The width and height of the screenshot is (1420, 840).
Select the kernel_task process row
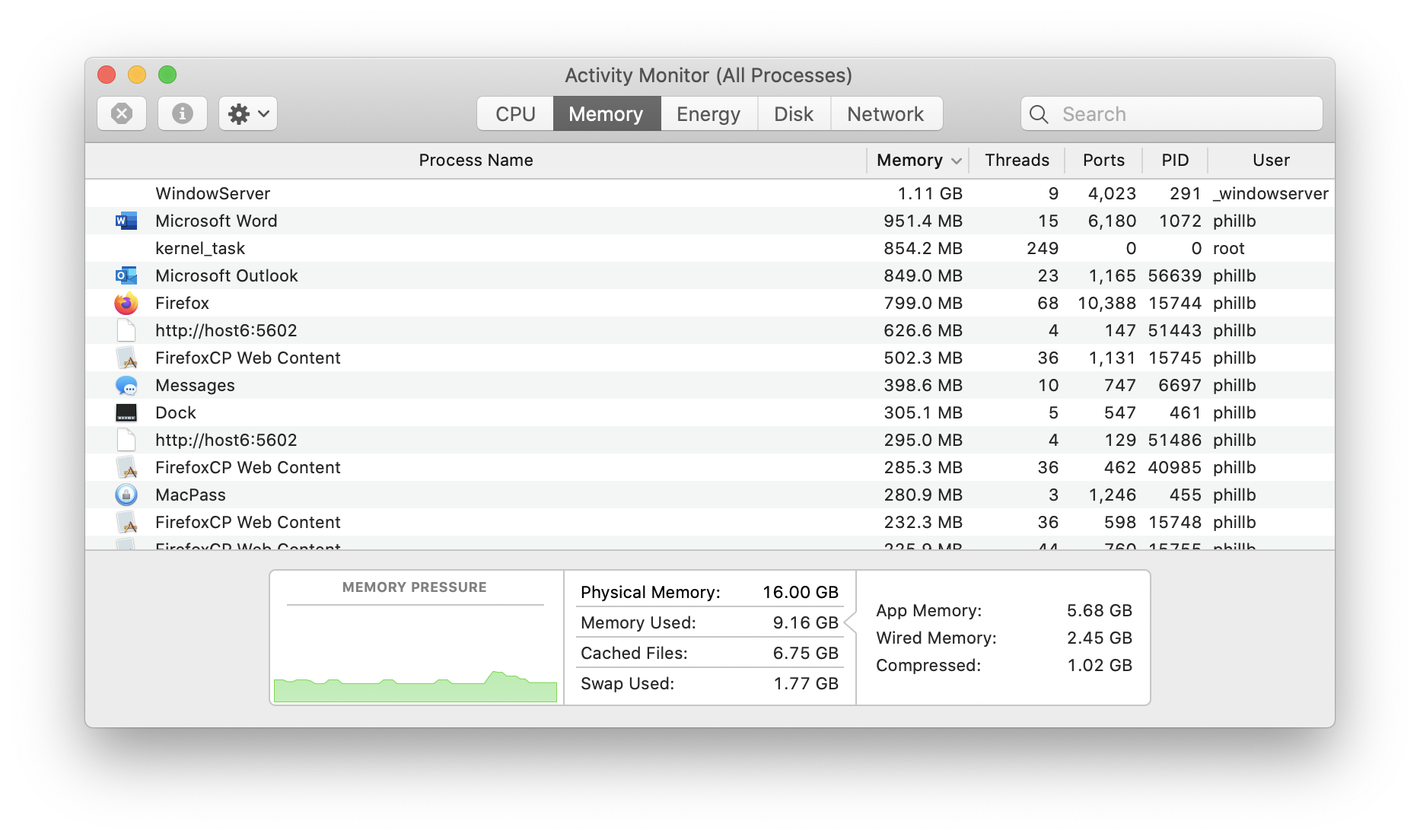point(487,249)
